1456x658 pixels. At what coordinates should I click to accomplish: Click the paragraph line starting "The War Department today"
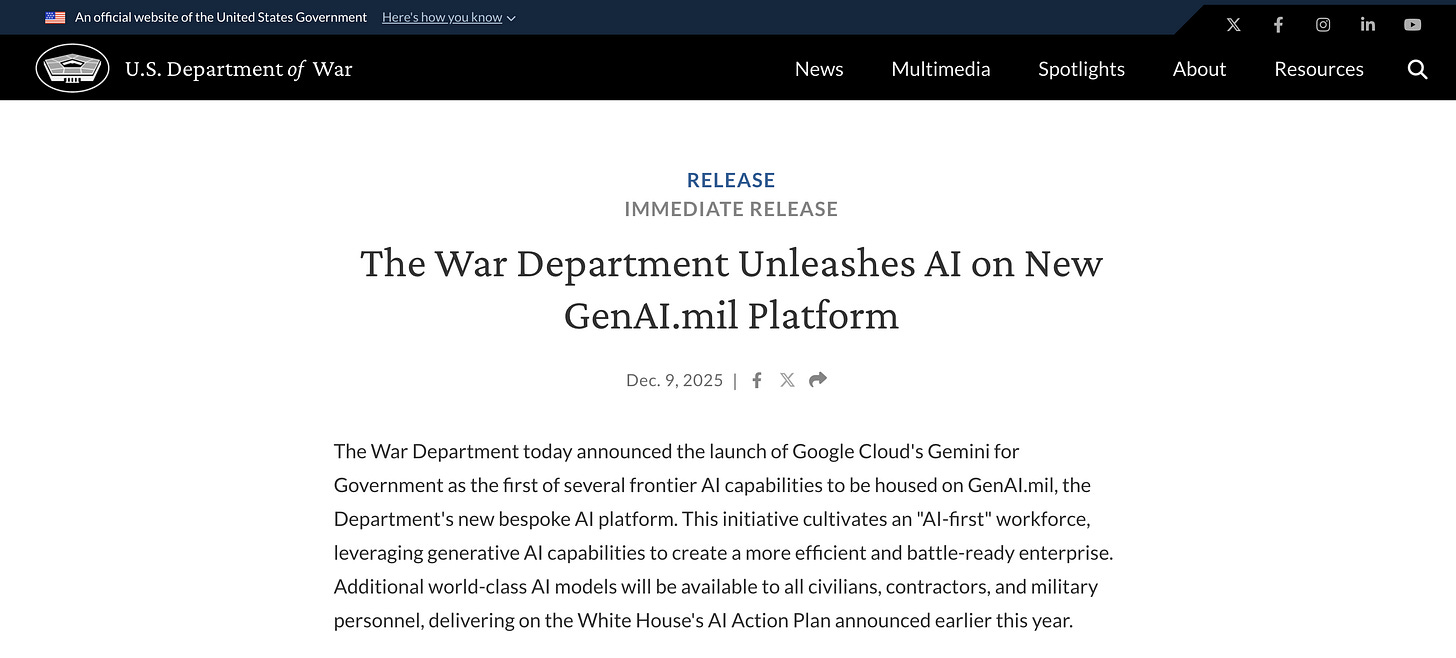click(677, 451)
